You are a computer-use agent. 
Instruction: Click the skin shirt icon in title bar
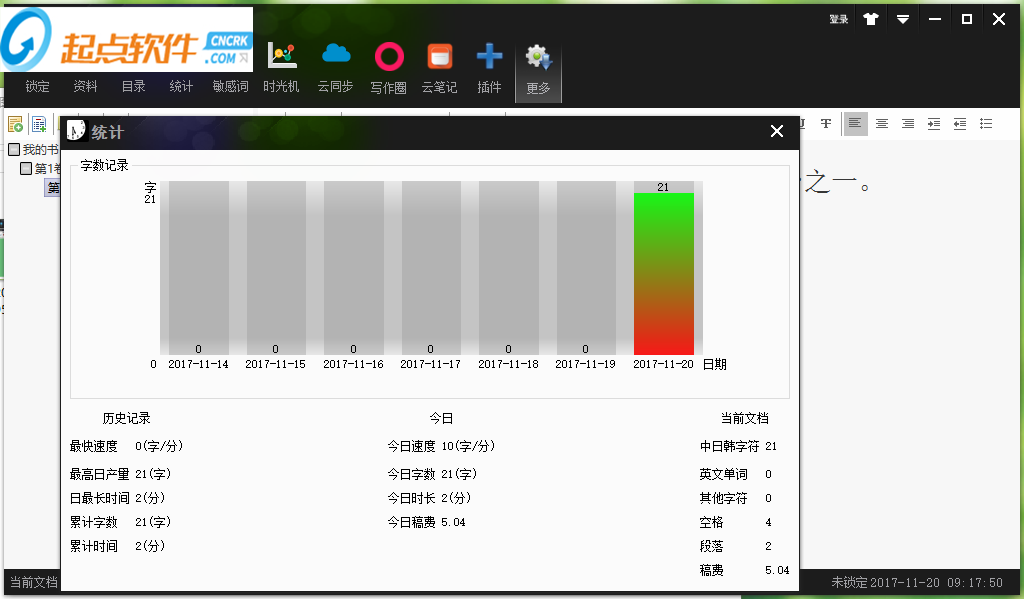click(870, 19)
